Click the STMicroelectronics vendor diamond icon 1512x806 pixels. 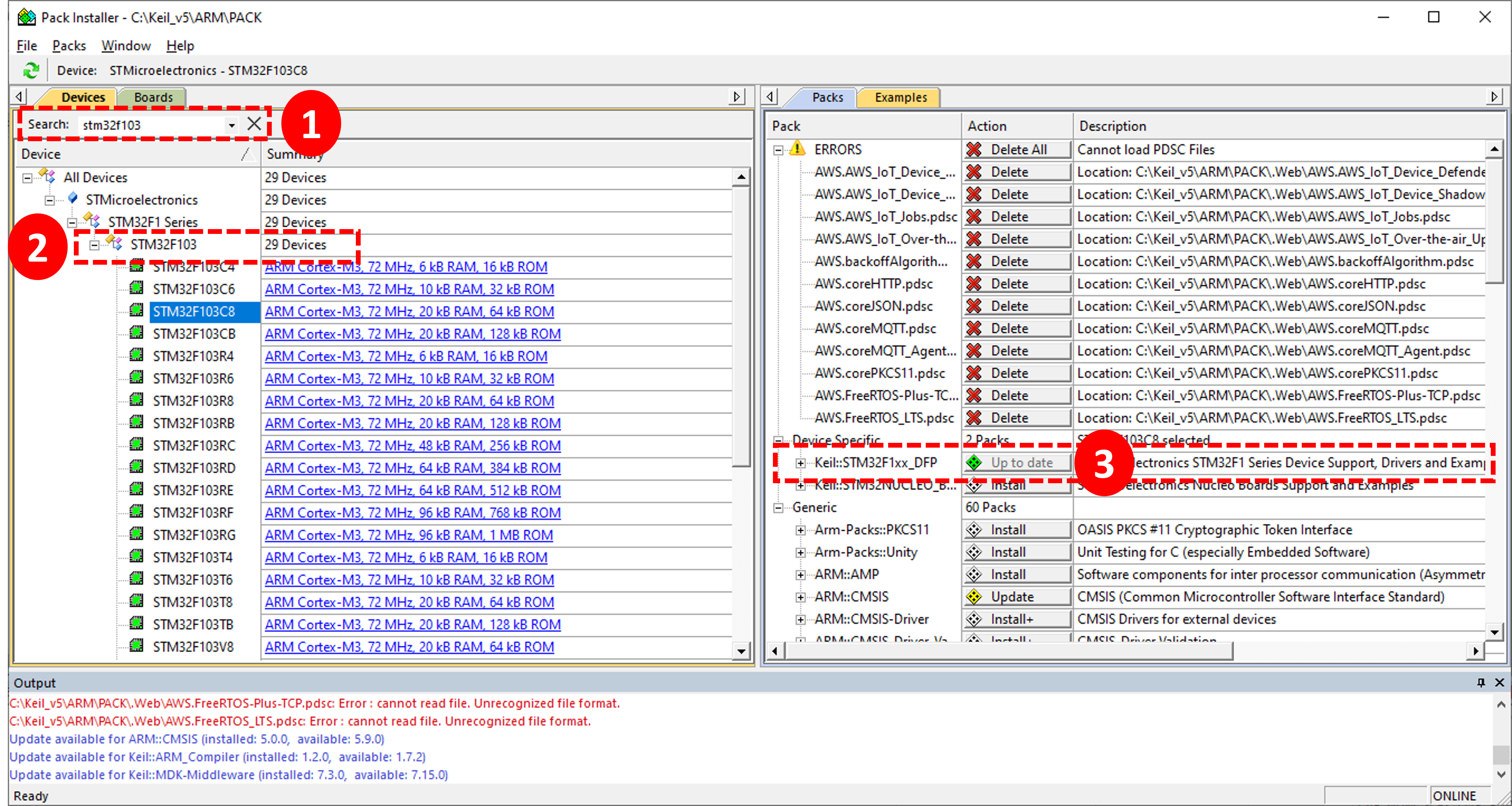click(73, 198)
